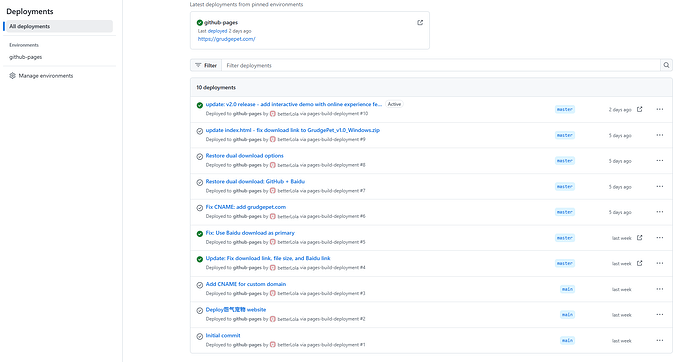Click '2 days ago' timestamp on first deployment

click(x=620, y=110)
